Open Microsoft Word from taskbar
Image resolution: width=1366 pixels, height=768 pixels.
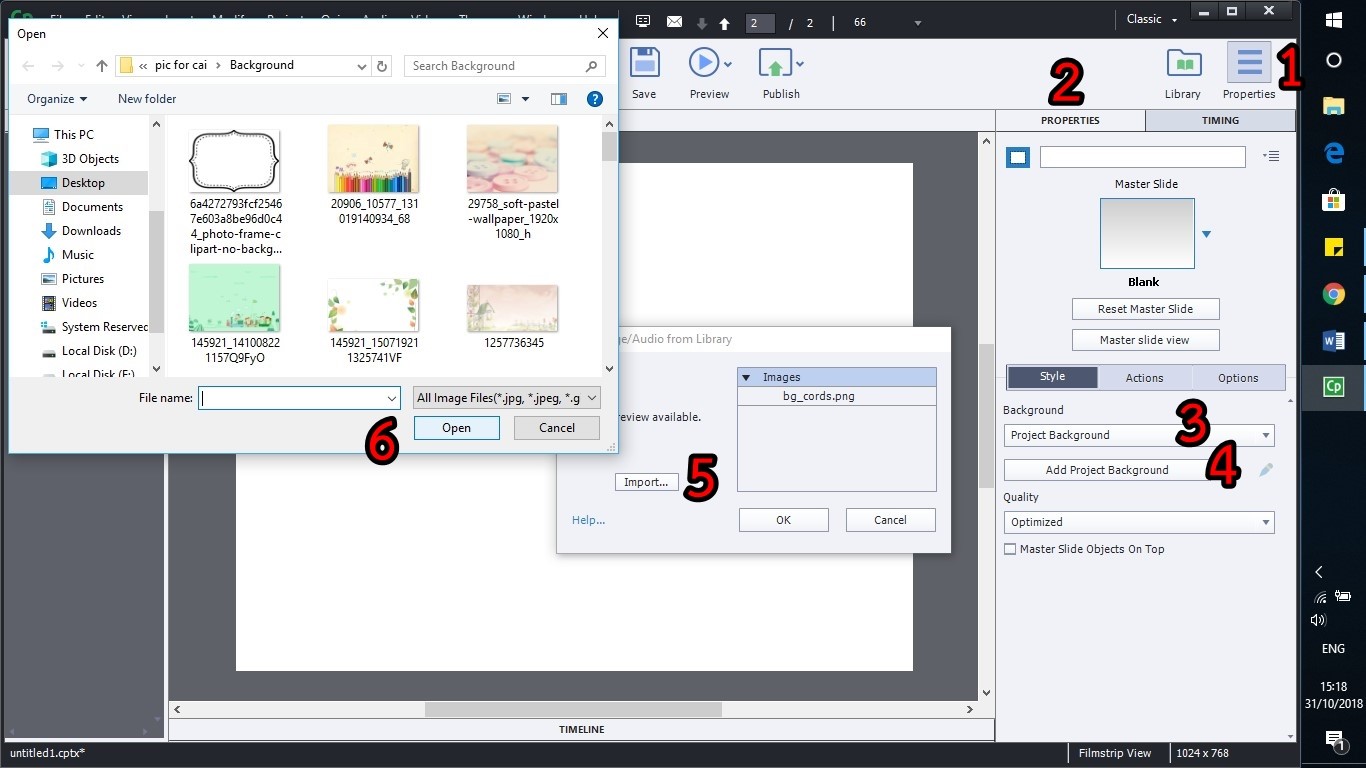click(1333, 341)
